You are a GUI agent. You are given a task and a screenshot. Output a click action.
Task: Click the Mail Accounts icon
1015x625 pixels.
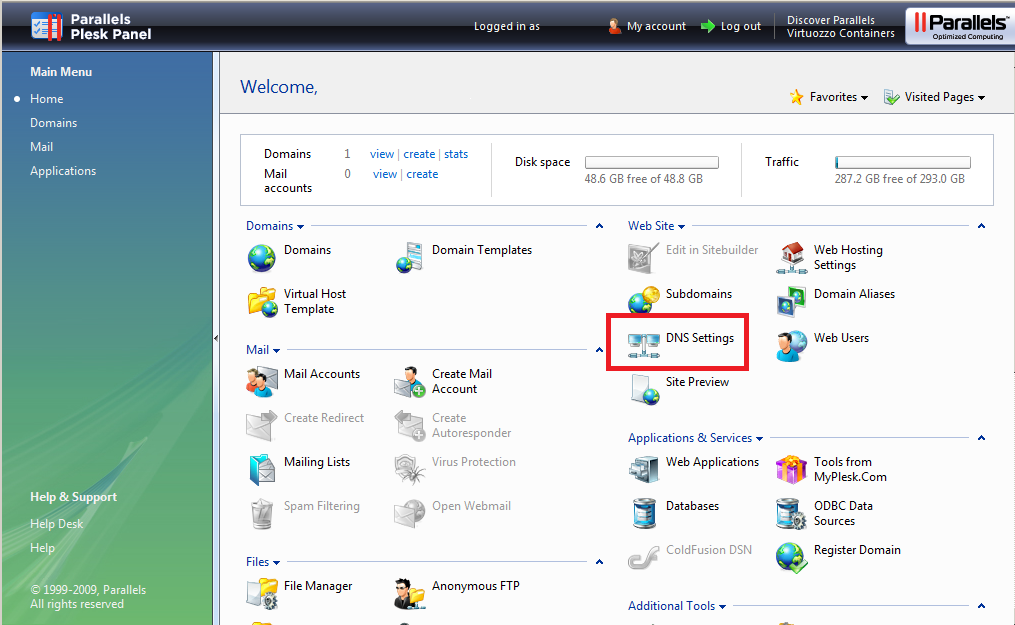tap(261, 381)
